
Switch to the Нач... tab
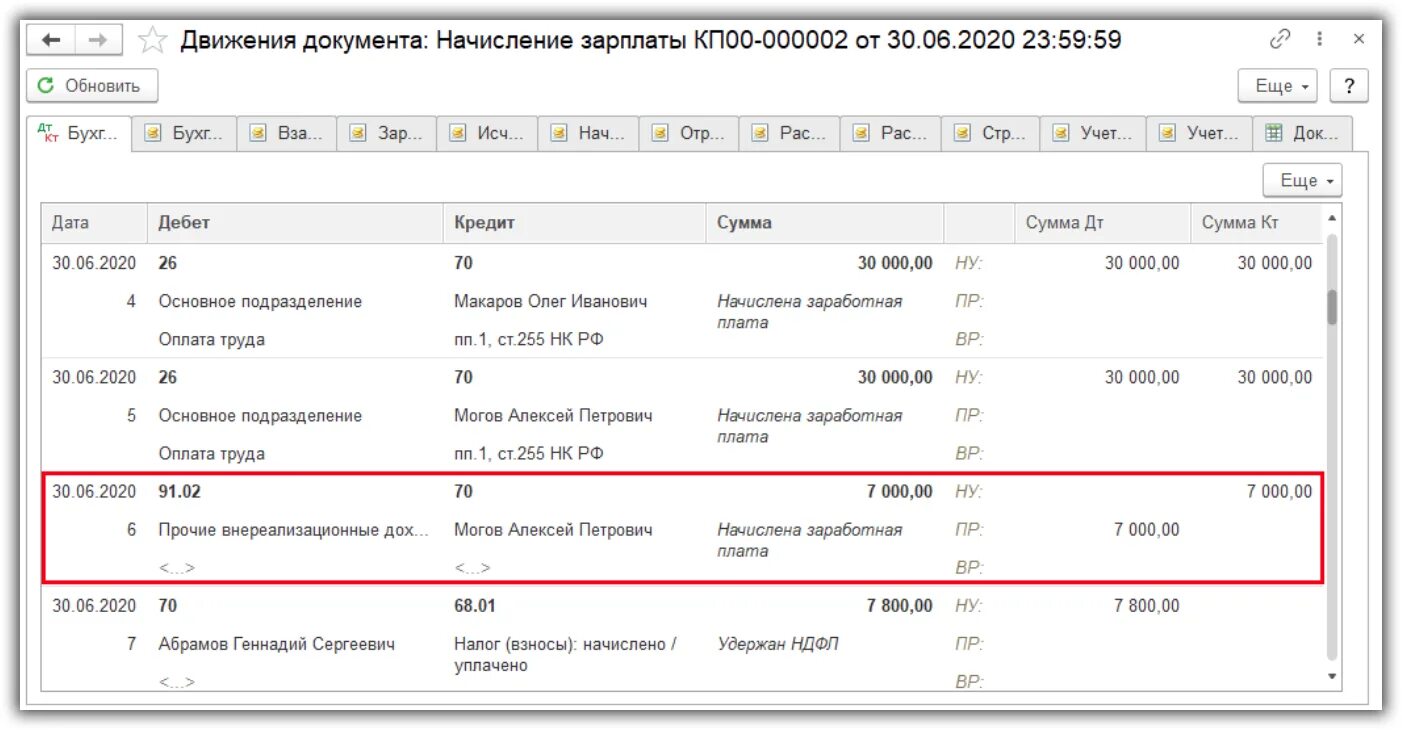(589, 133)
